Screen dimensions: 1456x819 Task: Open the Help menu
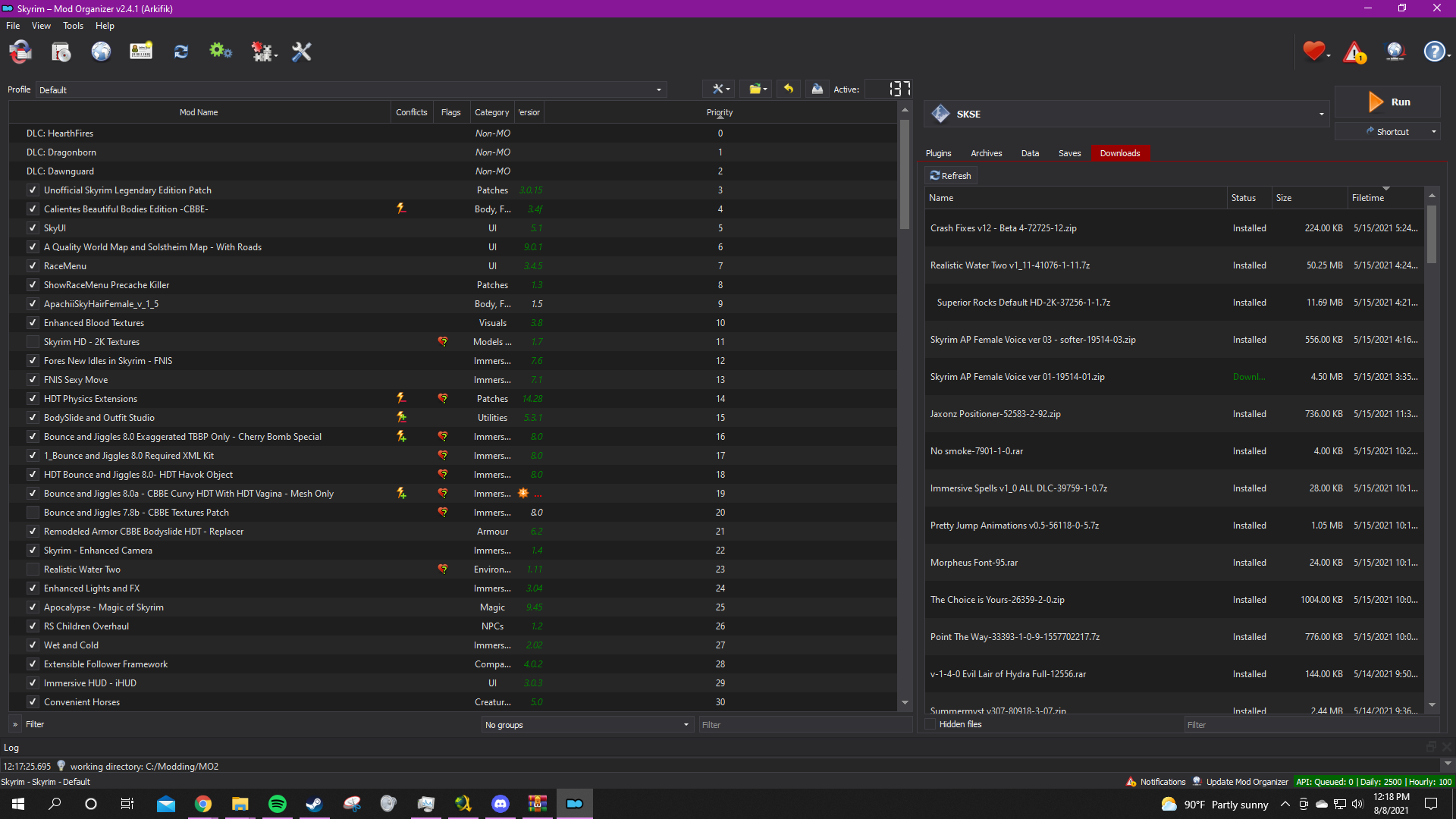pyautogui.click(x=105, y=26)
